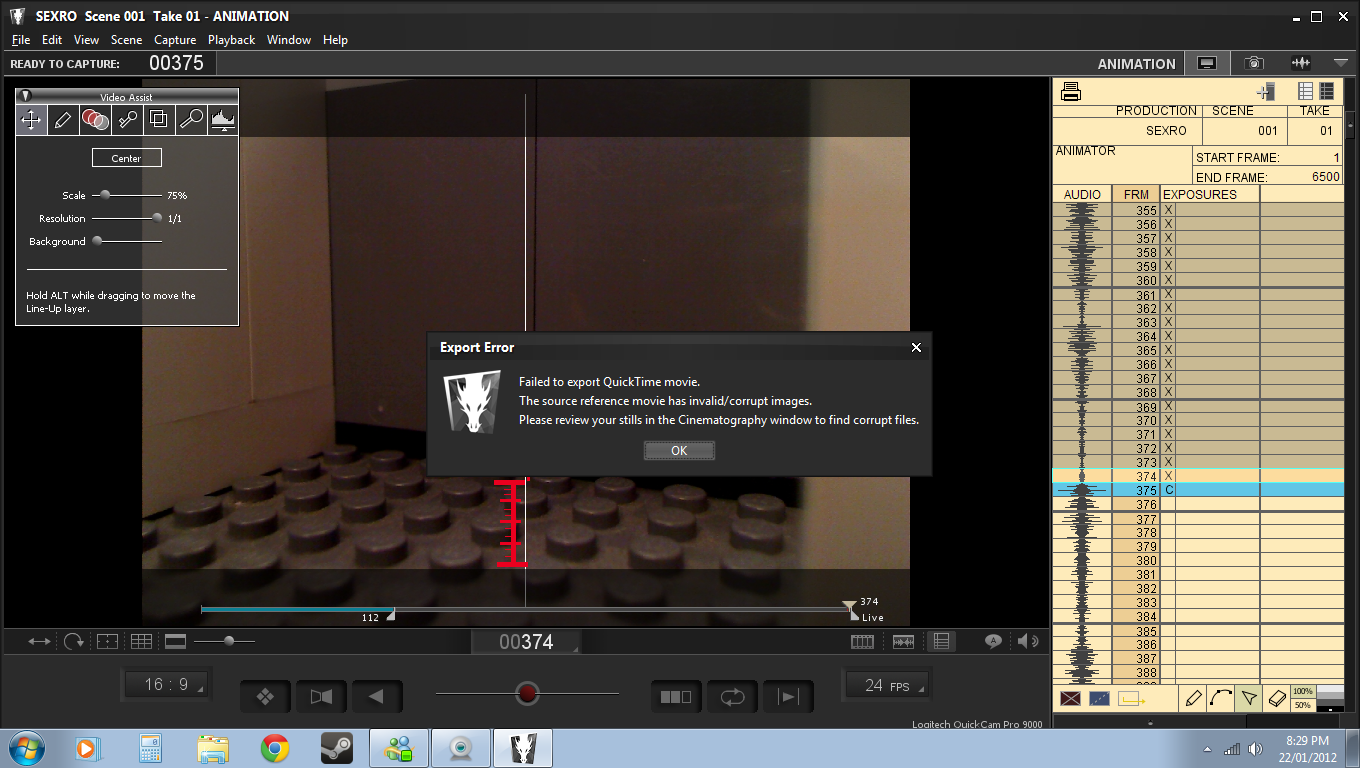1360x768 pixels.
Task: Choose the overlapping circles onion-skin tool
Action: tap(95, 120)
